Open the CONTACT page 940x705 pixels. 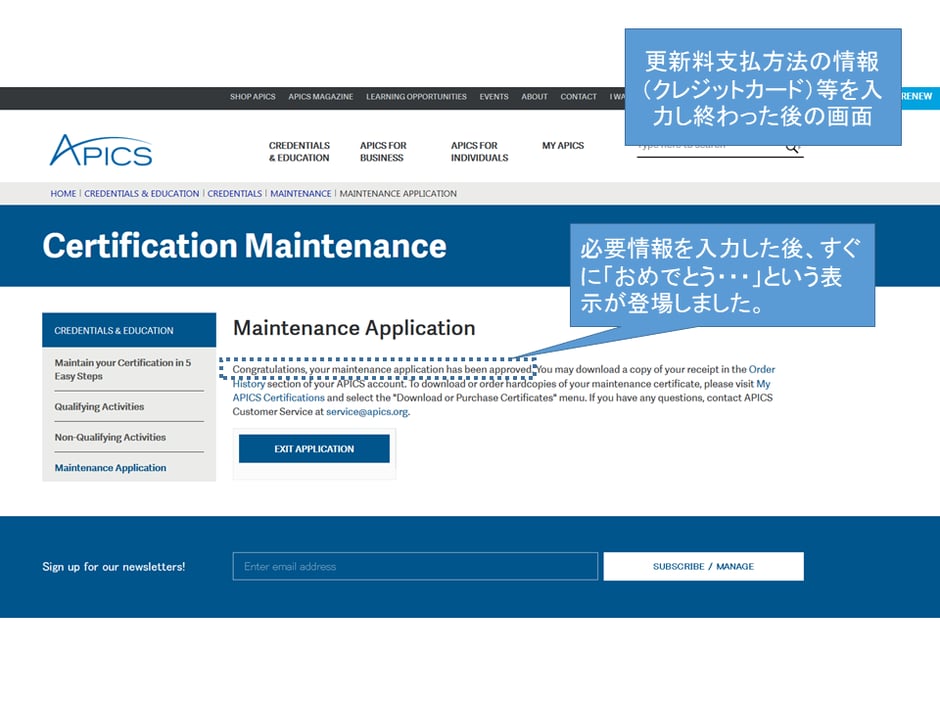[x=579, y=97]
